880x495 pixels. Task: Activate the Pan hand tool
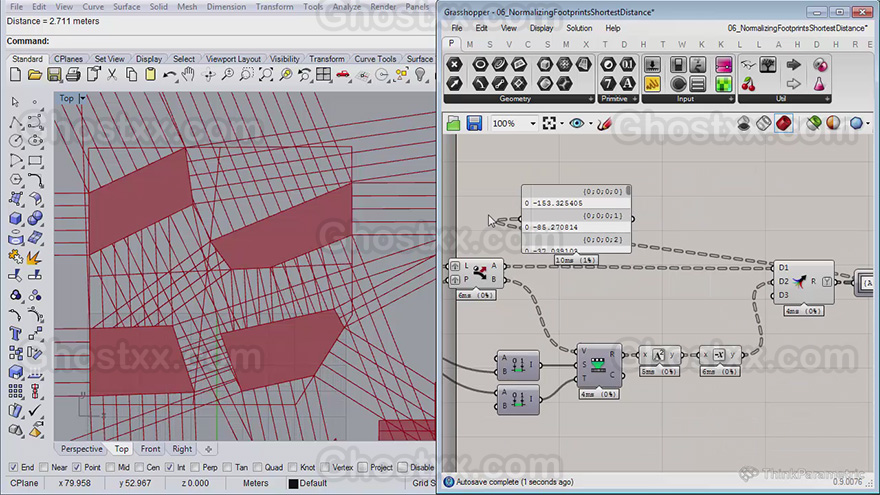pyautogui.click(x=188, y=75)
